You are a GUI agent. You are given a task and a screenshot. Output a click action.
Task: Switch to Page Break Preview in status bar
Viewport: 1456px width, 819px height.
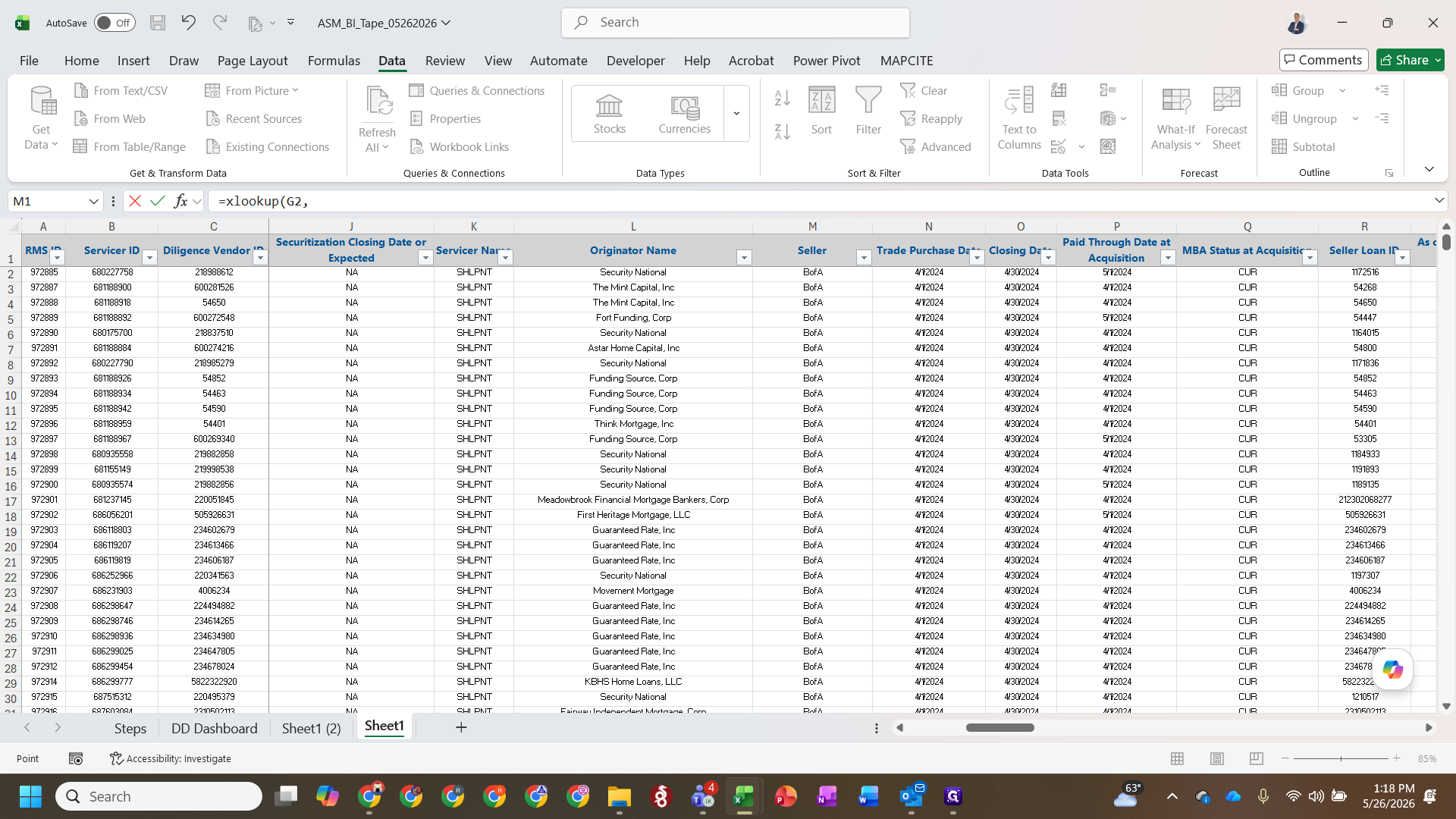pos(1256,758)
